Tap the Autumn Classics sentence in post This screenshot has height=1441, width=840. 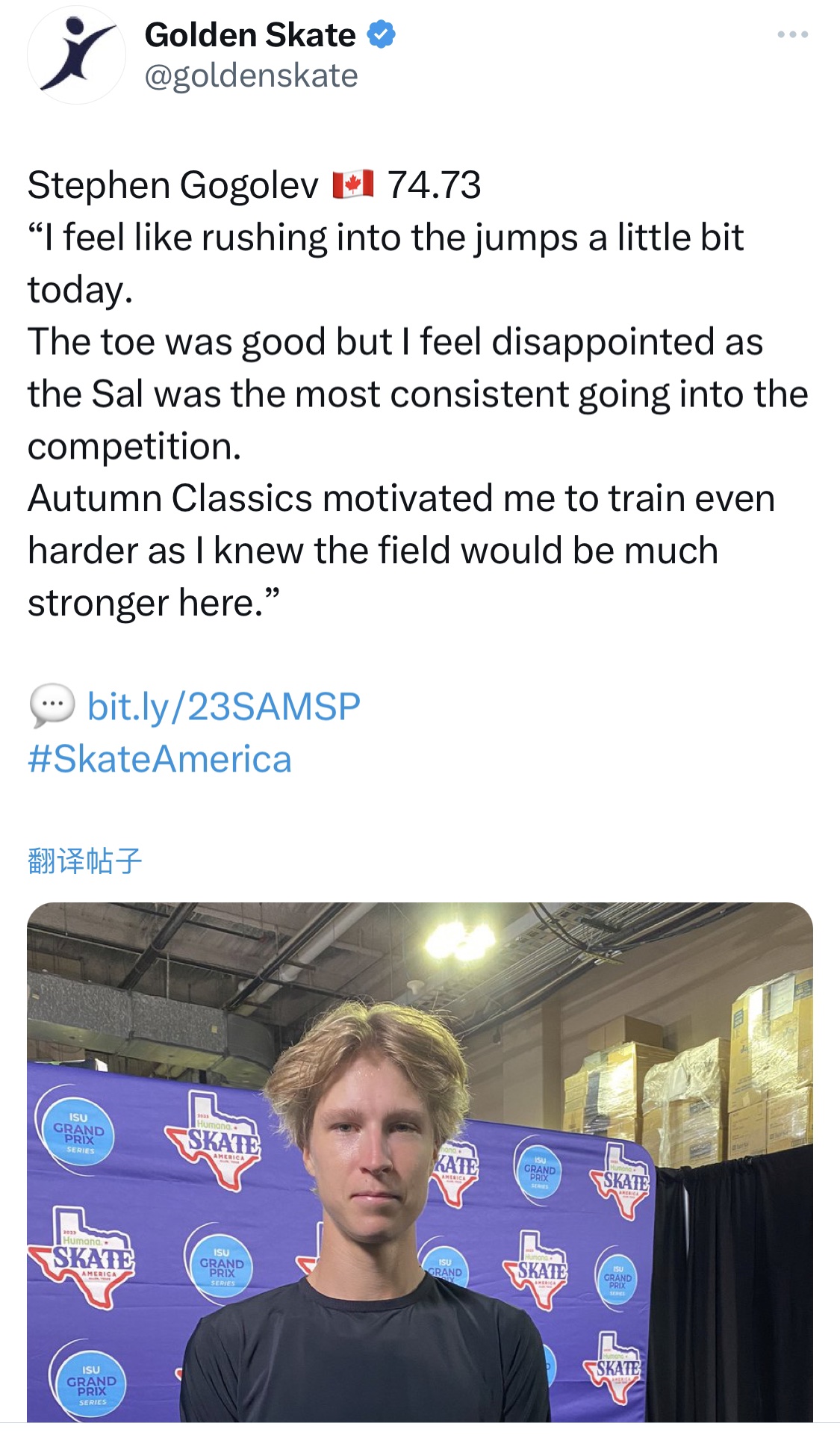401,550
